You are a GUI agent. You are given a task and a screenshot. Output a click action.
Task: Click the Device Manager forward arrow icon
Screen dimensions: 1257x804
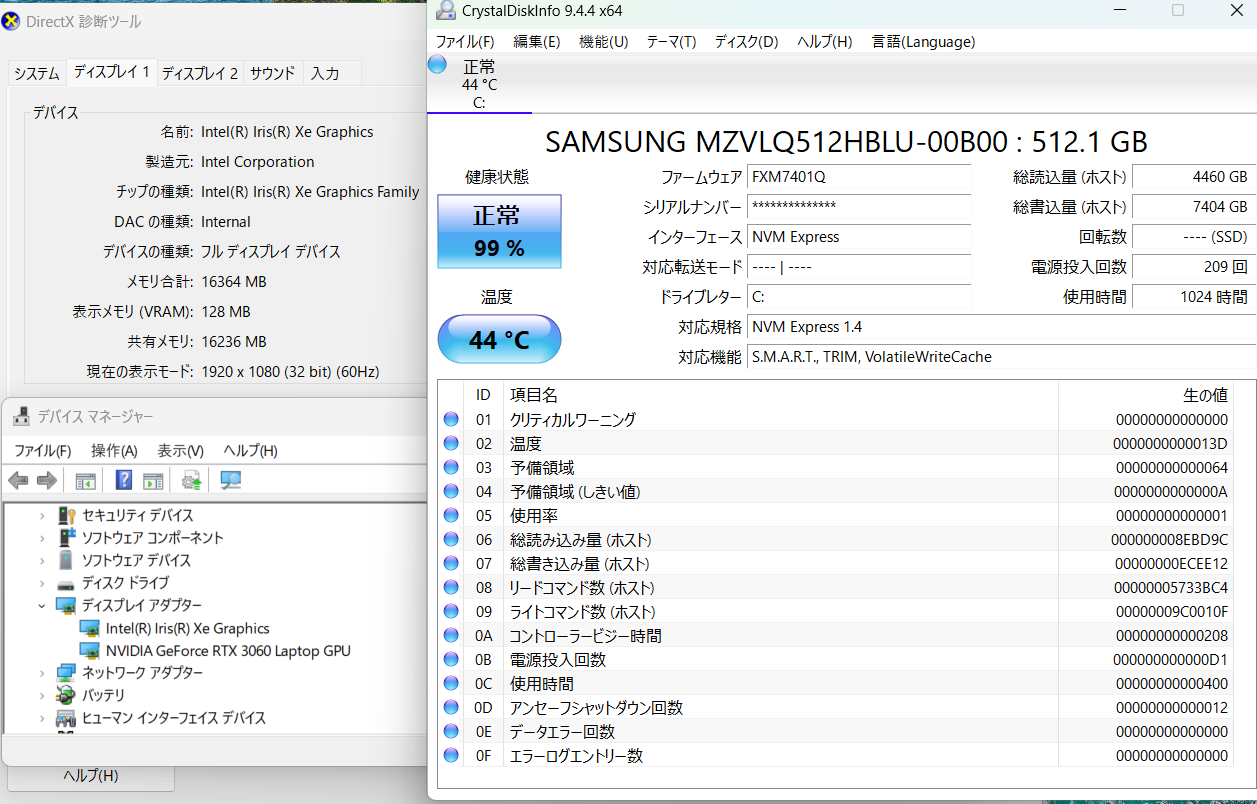tap(46, 481)
